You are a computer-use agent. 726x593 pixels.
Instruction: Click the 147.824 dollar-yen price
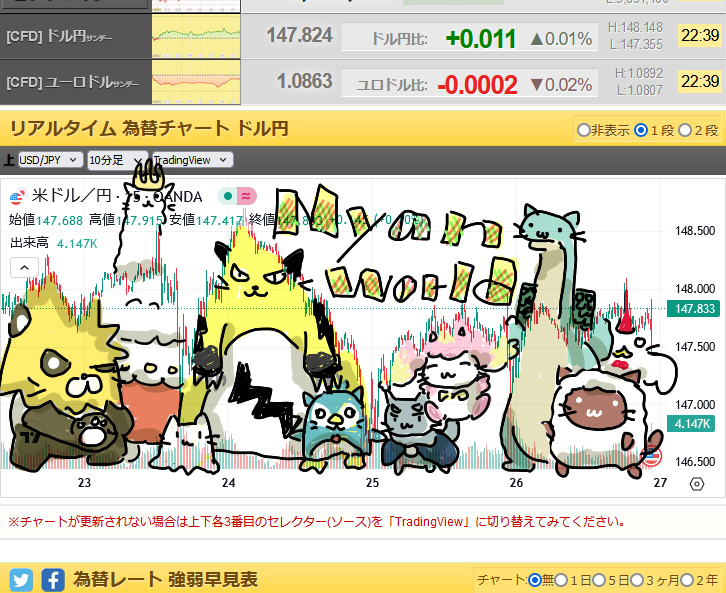point(300,35)
